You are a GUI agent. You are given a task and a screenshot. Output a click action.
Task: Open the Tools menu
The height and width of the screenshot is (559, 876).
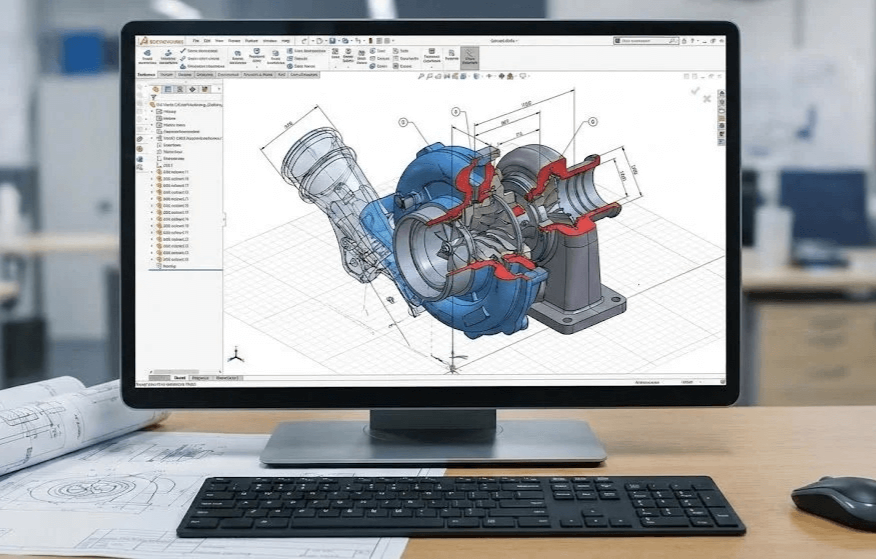coord(251,41)
